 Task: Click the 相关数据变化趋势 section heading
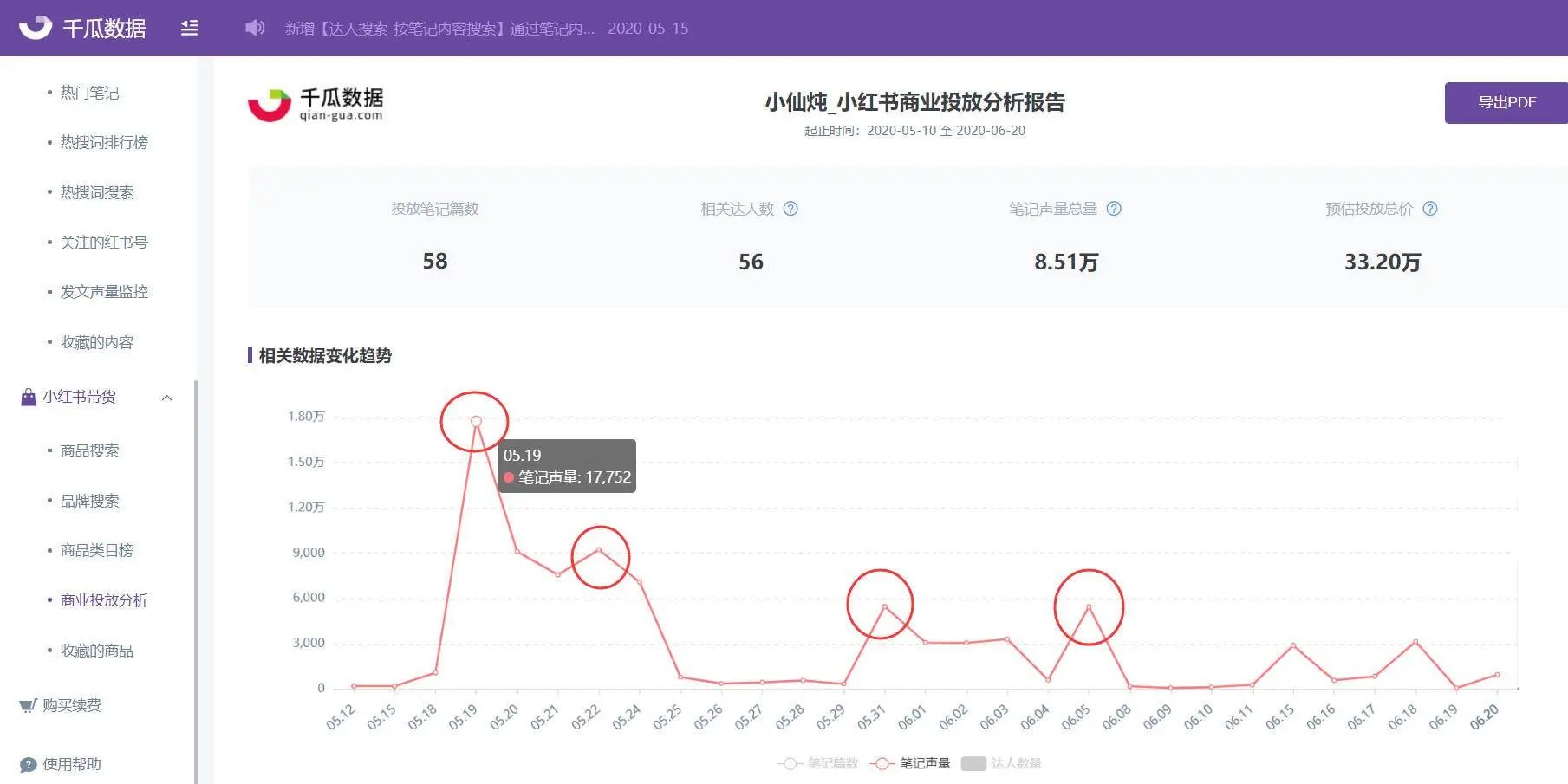point(325,355)
